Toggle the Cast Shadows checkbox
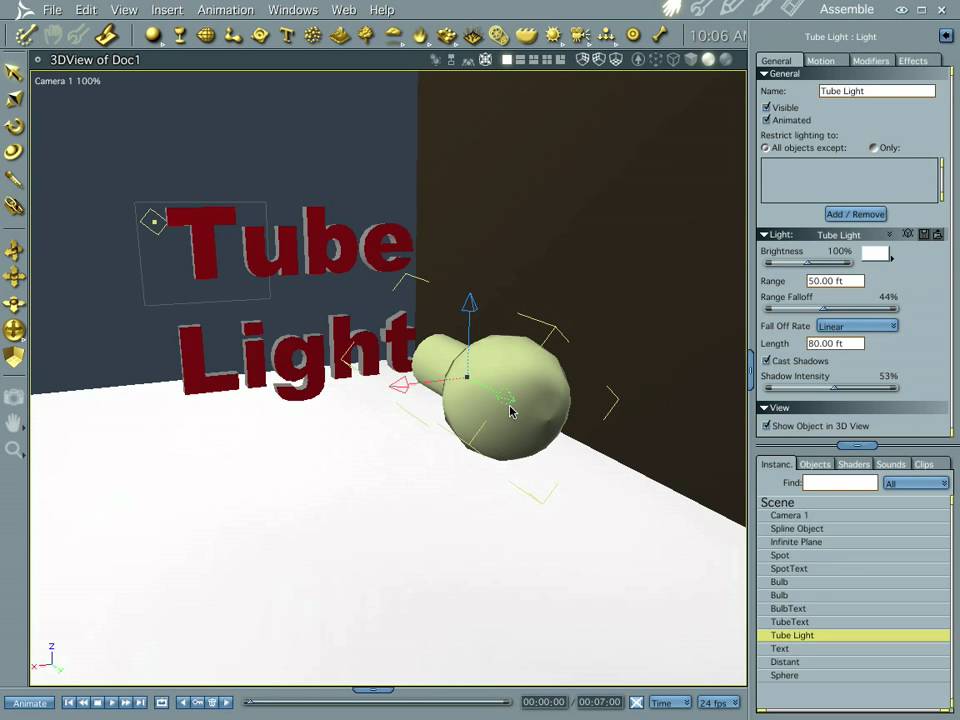Viewport: 960px width, 720px height. (766, 361)
